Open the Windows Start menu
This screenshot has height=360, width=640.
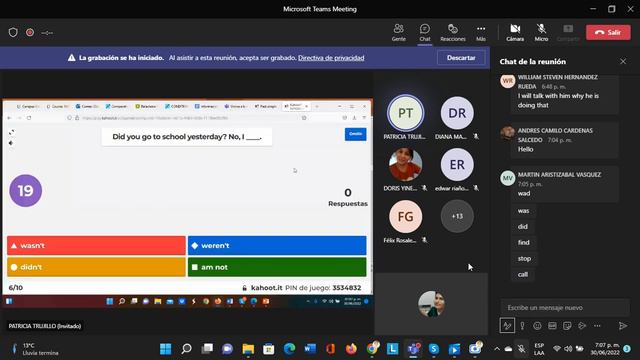(x=166, y=349)
